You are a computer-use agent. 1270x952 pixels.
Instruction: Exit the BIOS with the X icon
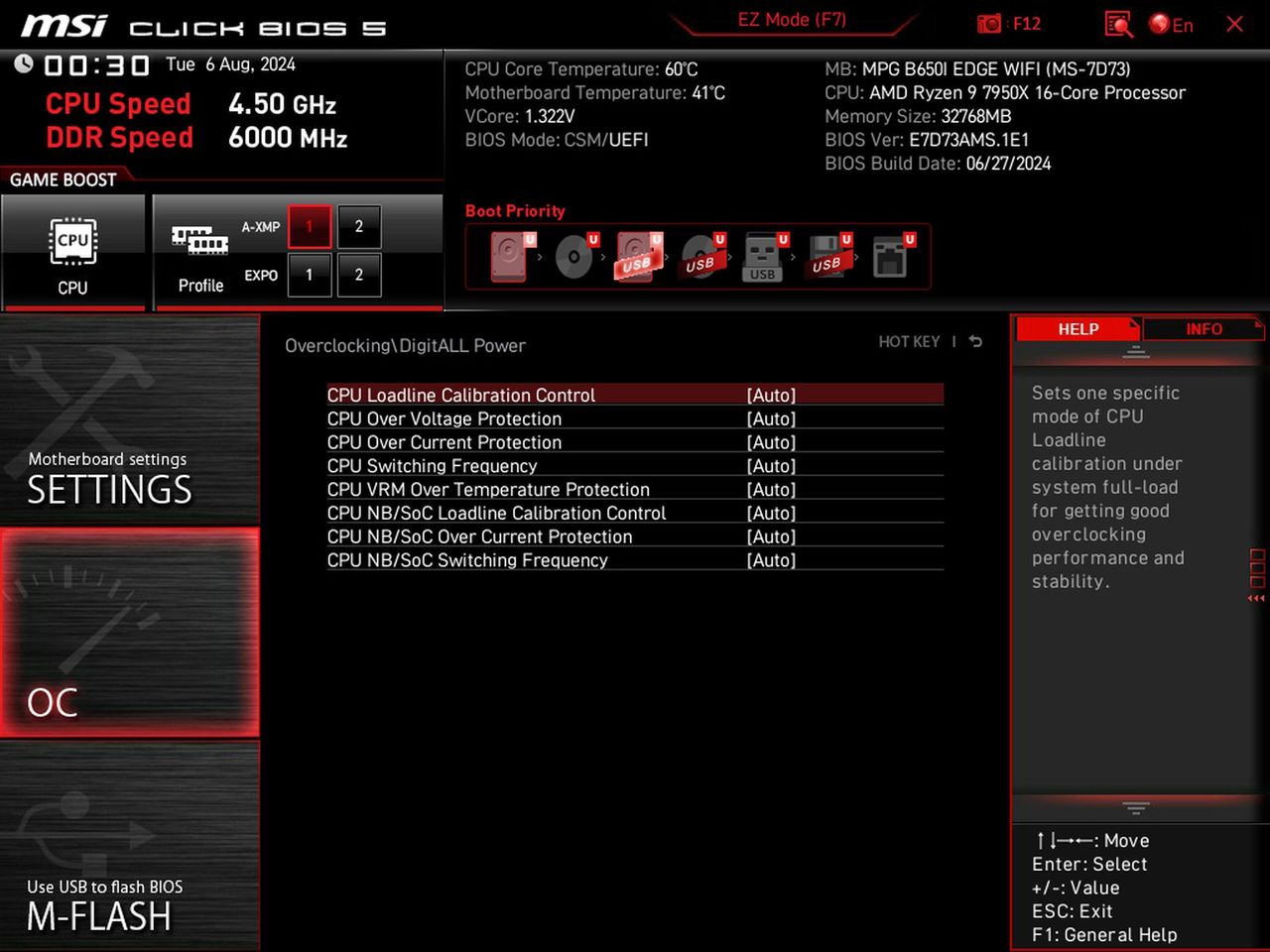click(x=1234, y=24)
